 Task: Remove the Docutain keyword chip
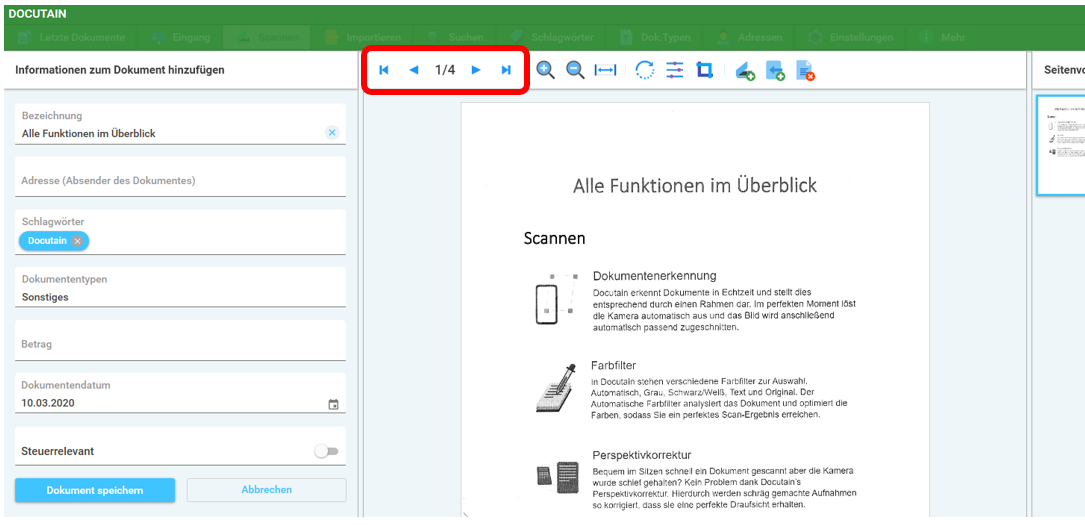pyautogui.click(x=78, y=241)
